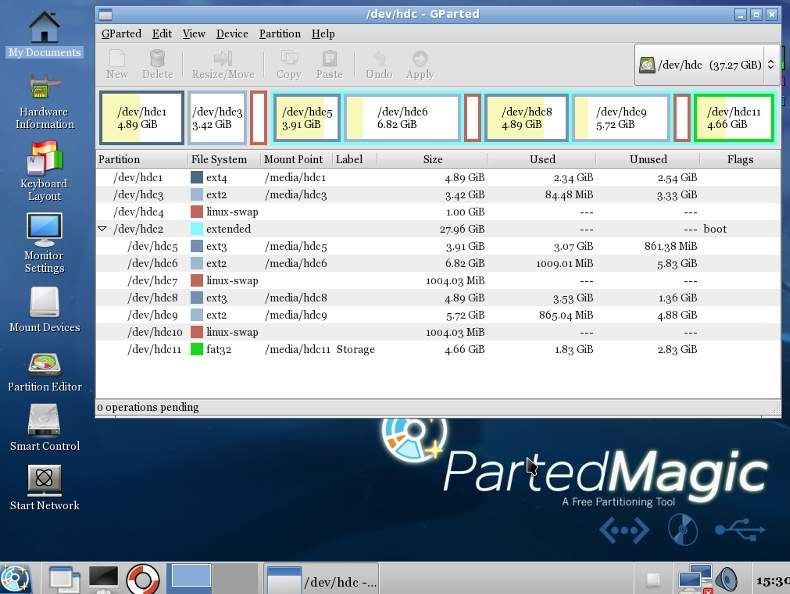The height and width of the screenshot is (594, 790).
Task: Open the Device menu
Action: pyautogui.click(x=232, y=34)
